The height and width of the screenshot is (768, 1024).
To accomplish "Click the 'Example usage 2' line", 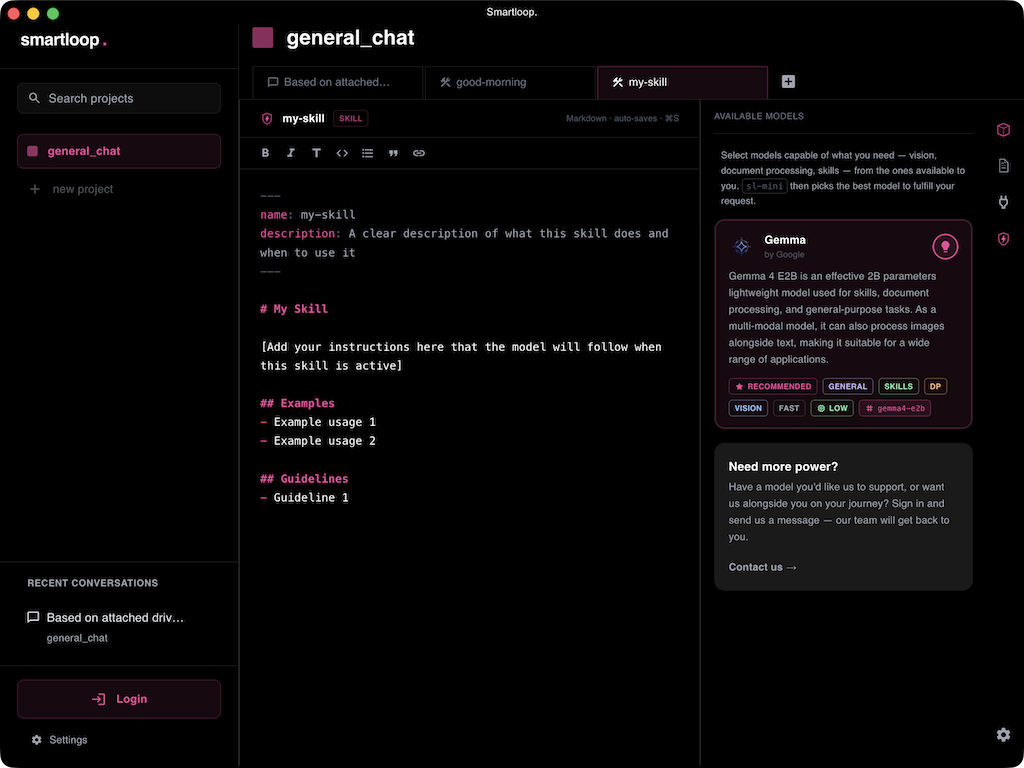I will coord(318,441).
